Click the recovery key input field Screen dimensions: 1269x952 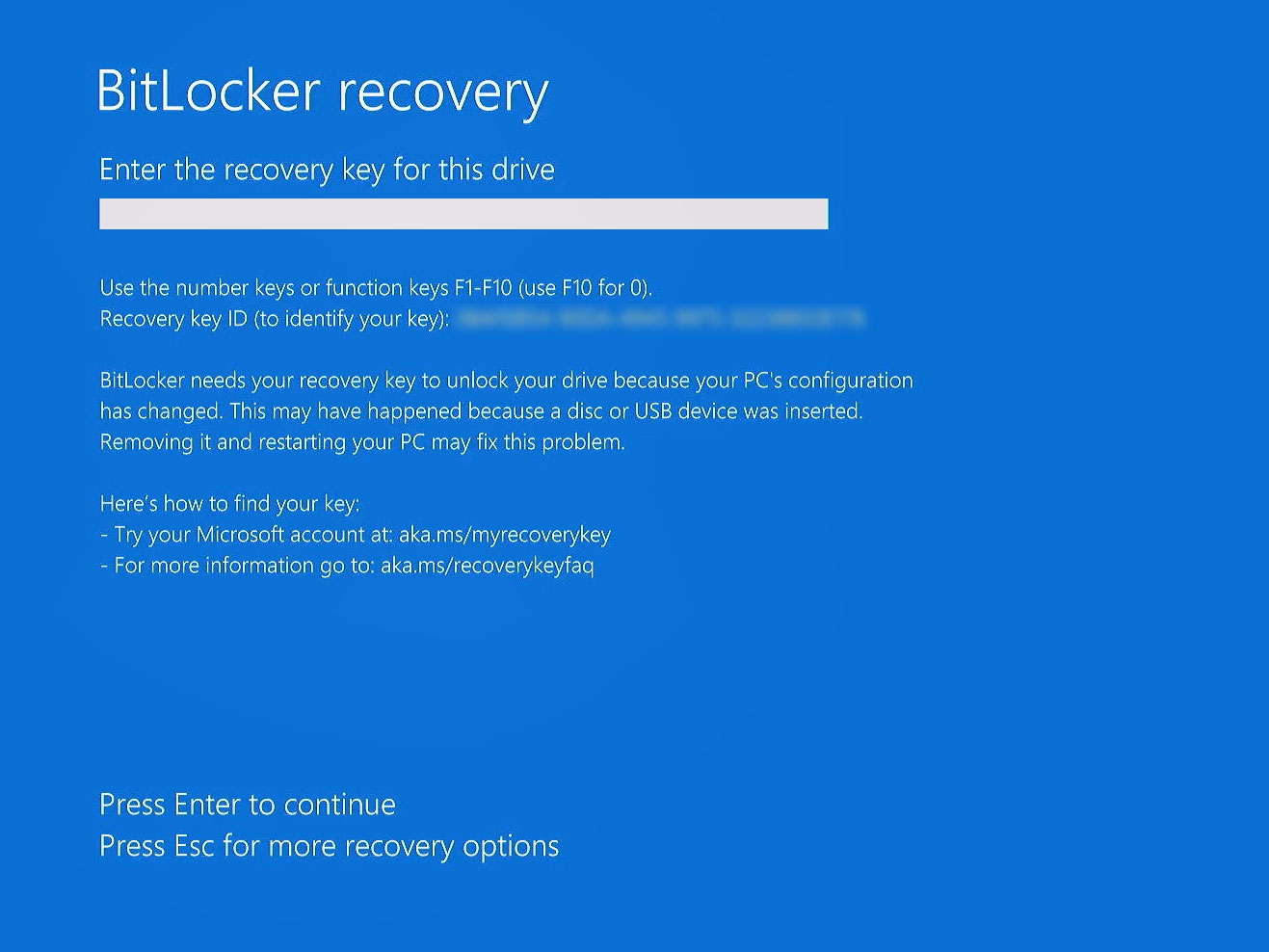(463, 214)
